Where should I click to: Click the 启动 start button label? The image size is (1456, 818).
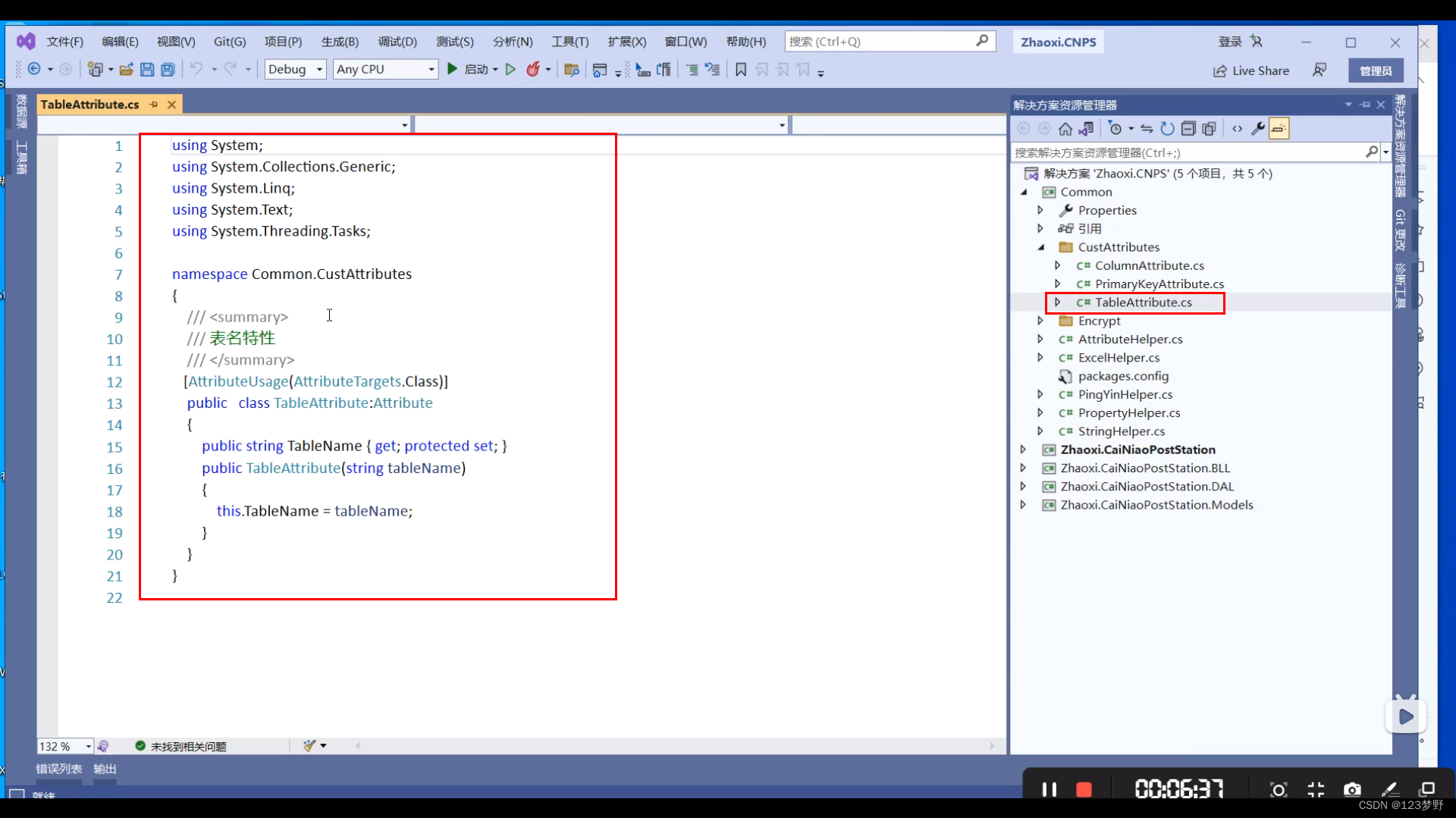tap(476, 69)
